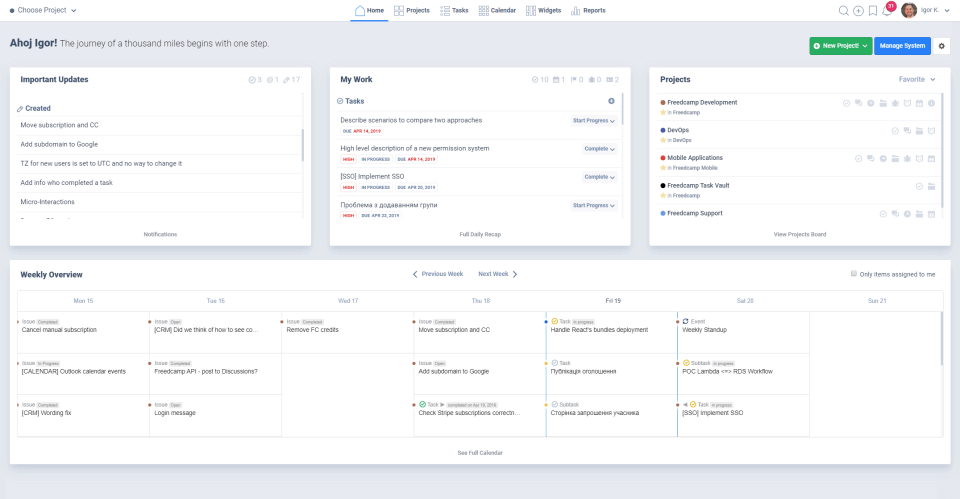The image size is (960, 499).
Task: Open the bug icon for Freedcamp Development project
Action: (895, 103)
